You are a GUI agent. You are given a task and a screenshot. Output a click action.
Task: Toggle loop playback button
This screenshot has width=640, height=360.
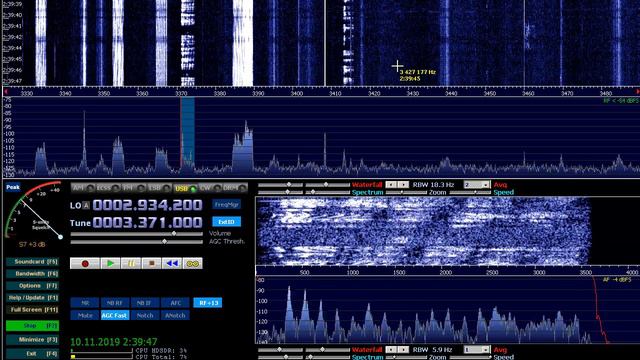pos(192,263)
